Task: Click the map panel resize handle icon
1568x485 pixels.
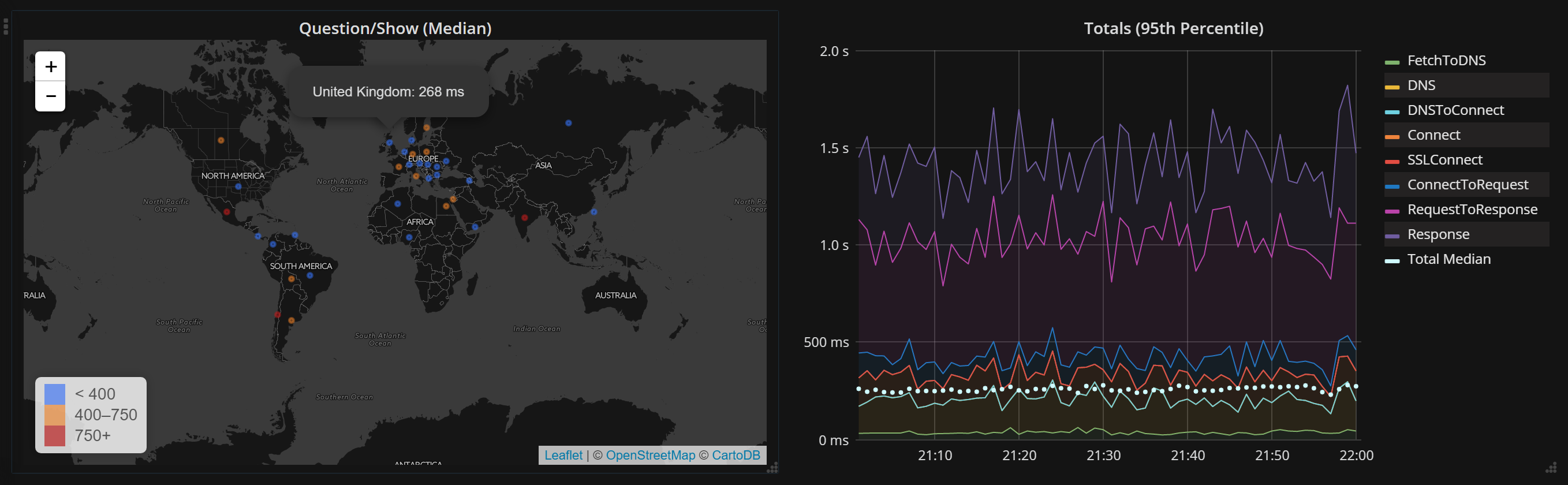Action: 772,467
